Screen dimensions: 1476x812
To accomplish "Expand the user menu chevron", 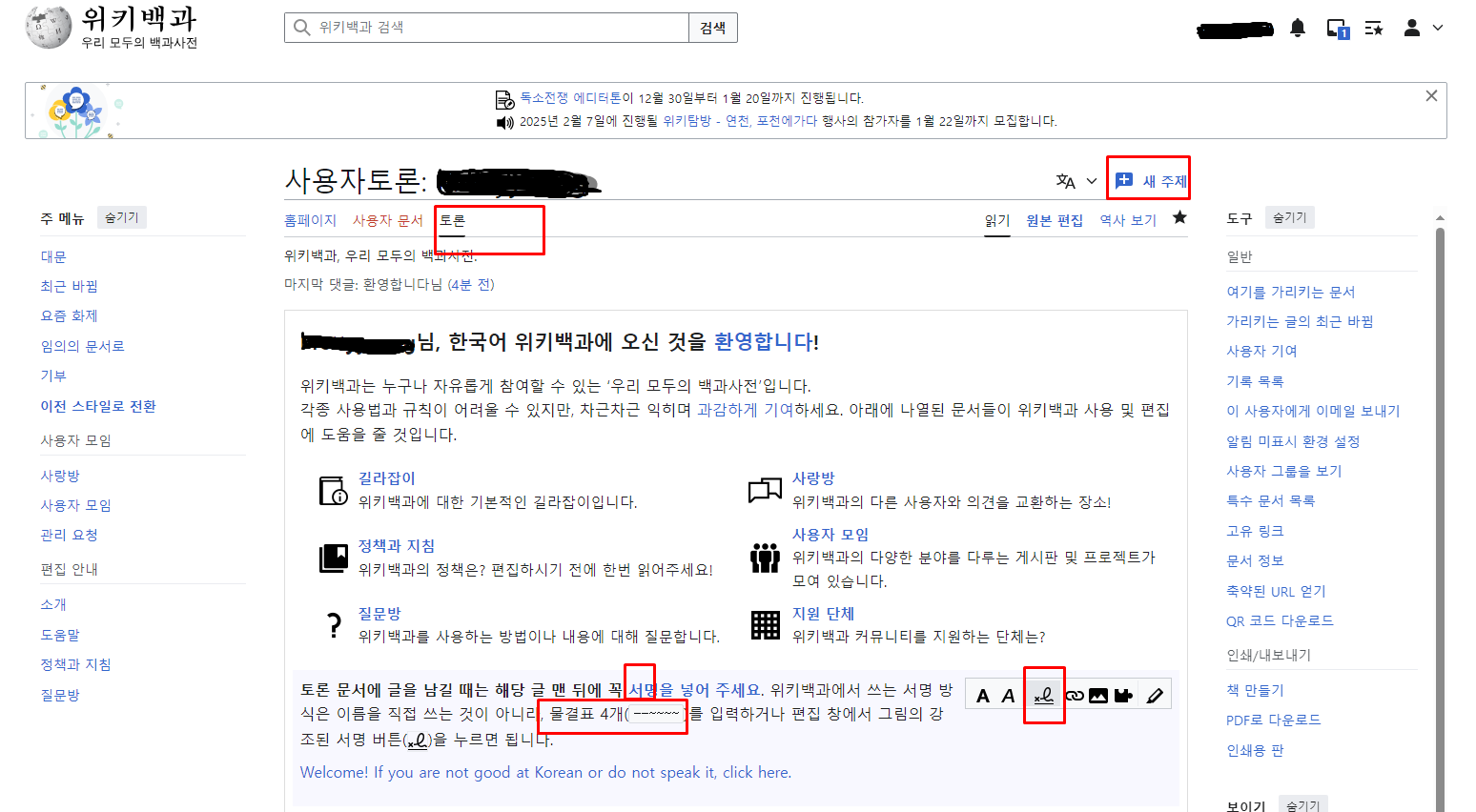I will pos(1438,29).
